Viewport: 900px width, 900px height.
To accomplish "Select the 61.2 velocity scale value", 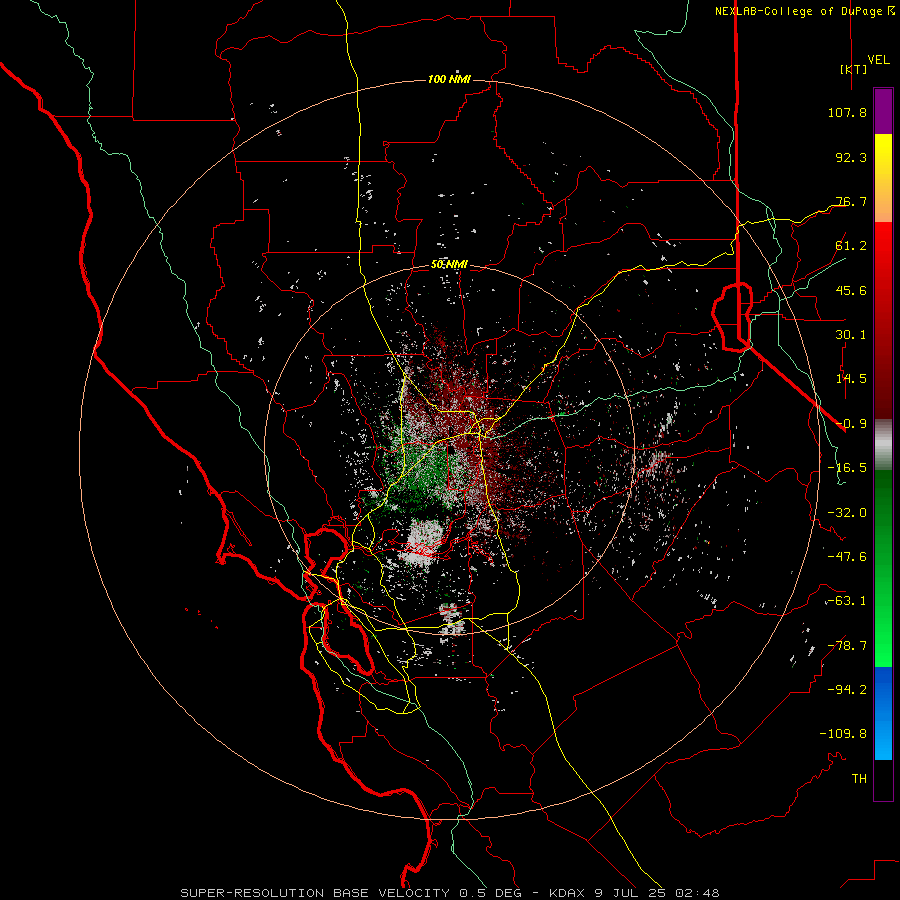I will point(851,246).
